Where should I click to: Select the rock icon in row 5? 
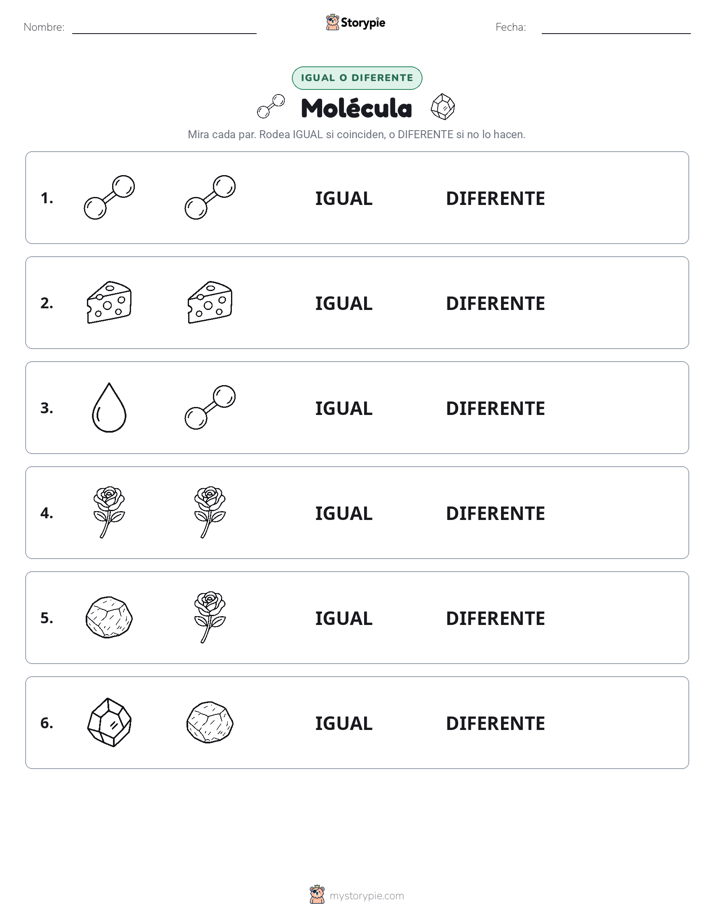[x=109, y=617]
